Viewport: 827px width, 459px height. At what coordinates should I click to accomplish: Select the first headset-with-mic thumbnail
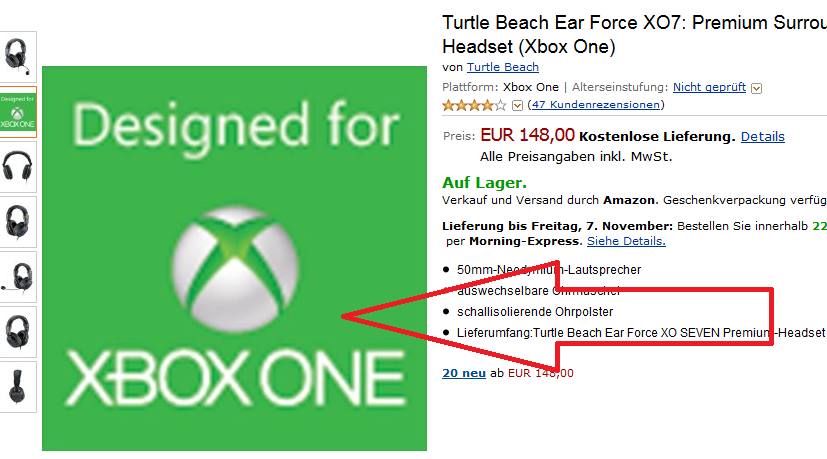click(x=19, y=56)
